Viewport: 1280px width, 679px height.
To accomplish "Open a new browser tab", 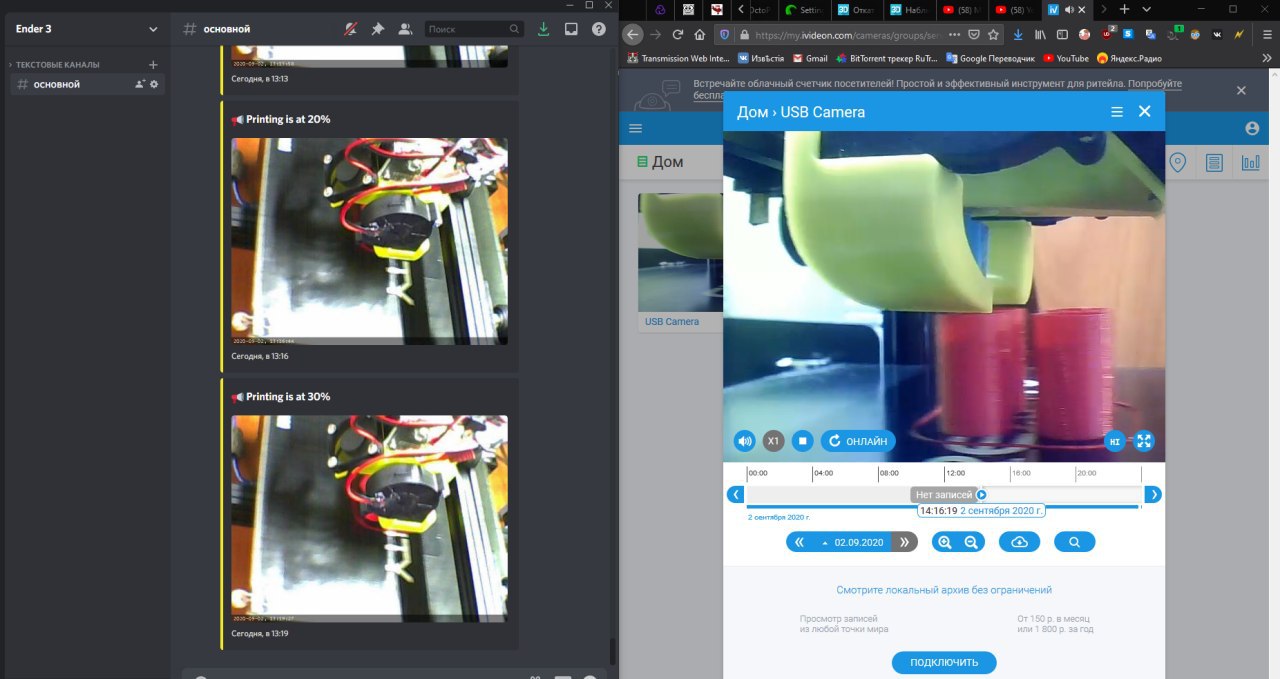I will point(1124,9).
